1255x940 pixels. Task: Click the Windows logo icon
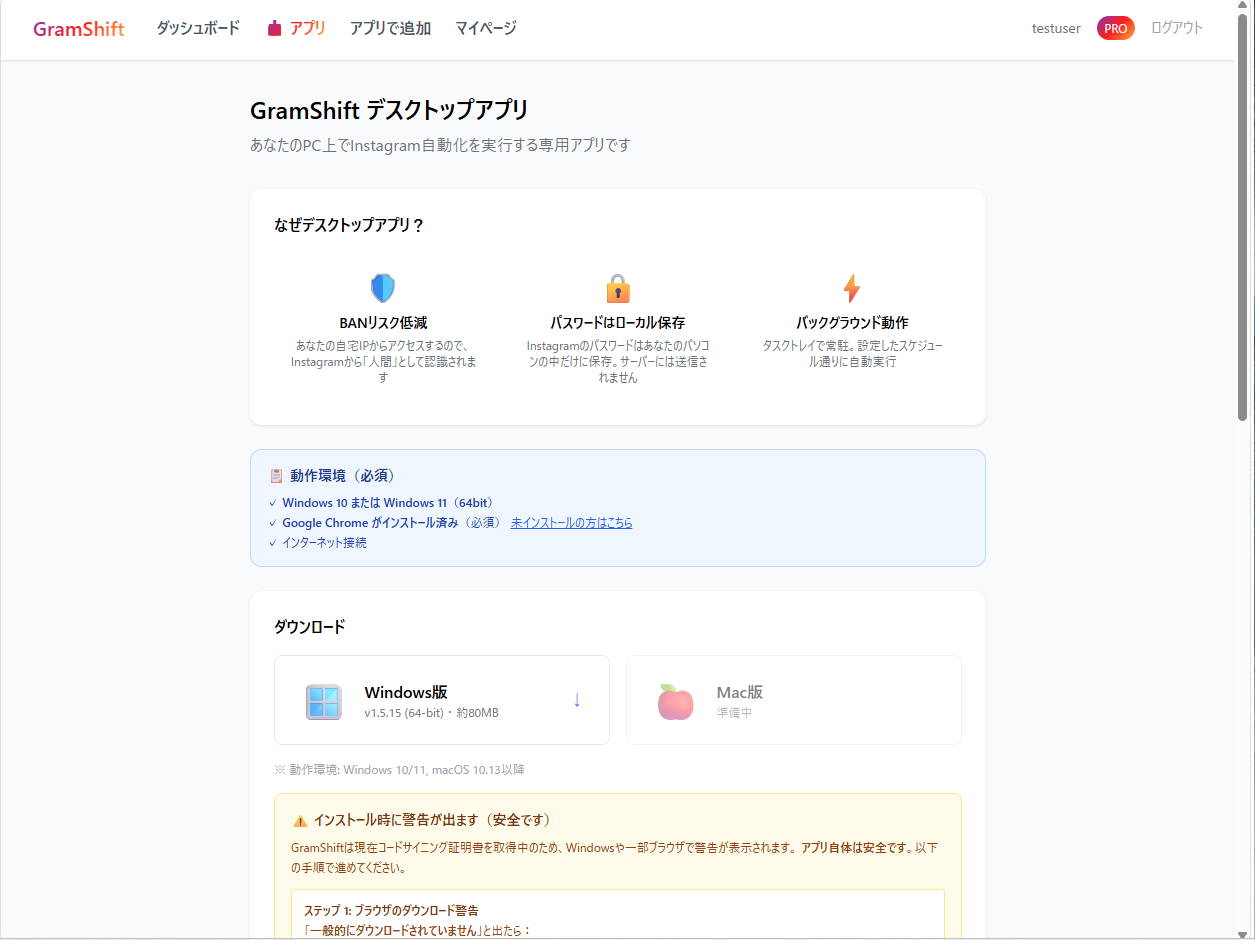coord(324,702)
